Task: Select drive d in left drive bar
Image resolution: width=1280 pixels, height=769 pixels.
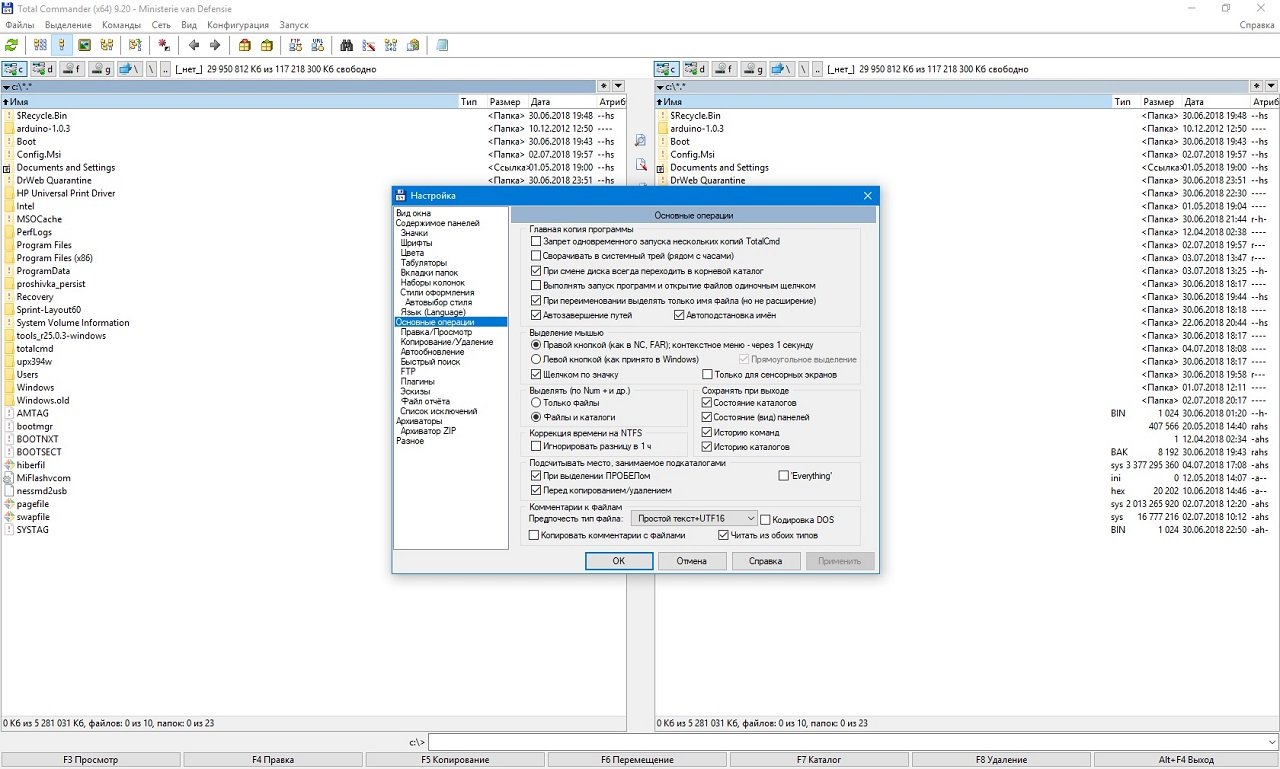Action: tap(43, 70)
